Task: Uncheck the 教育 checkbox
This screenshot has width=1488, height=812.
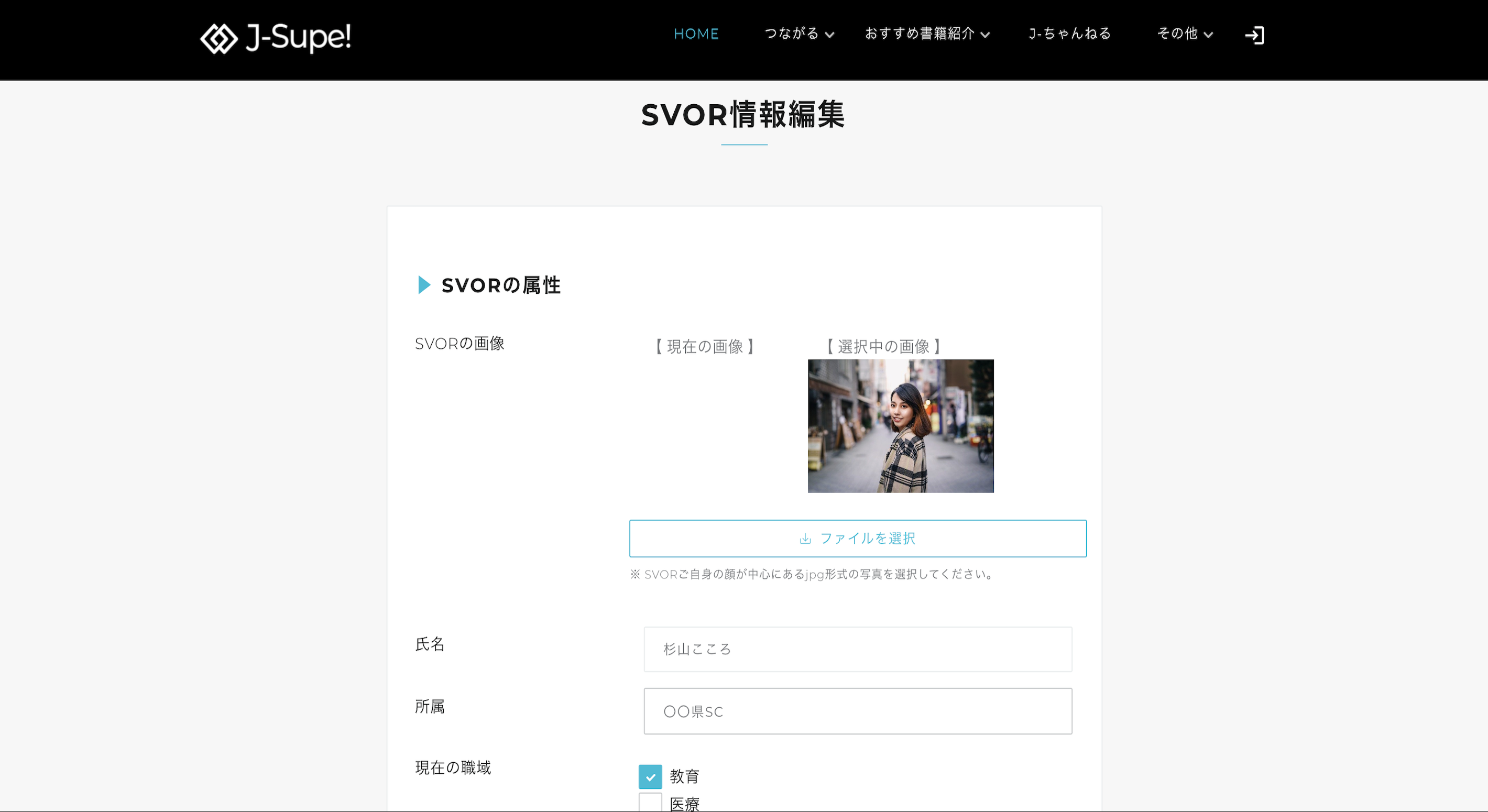Action: point(650,777)
